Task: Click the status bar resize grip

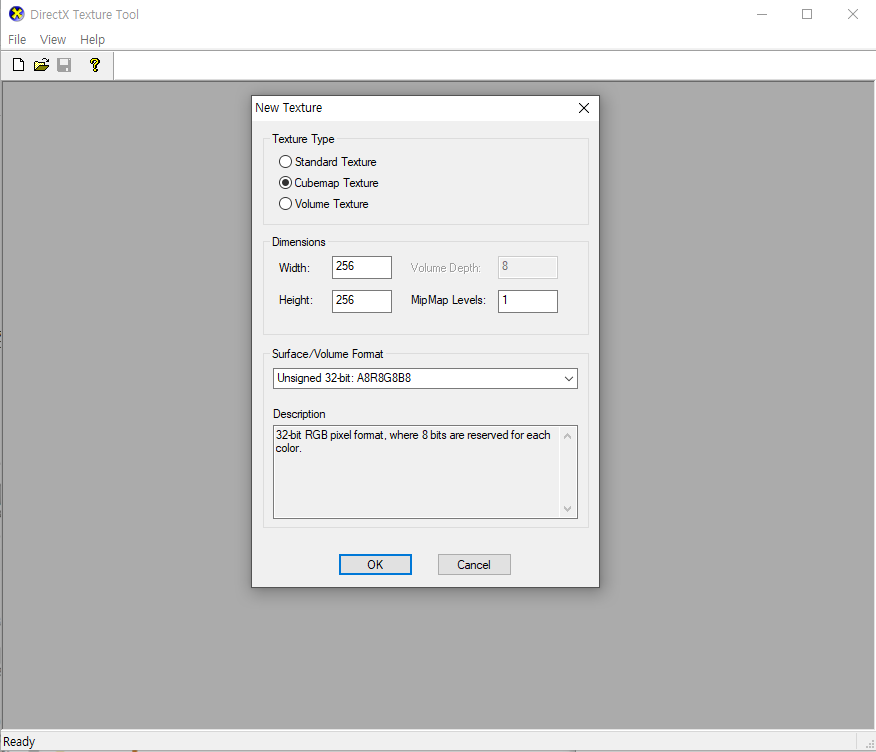Action: (x=869, y=744)
